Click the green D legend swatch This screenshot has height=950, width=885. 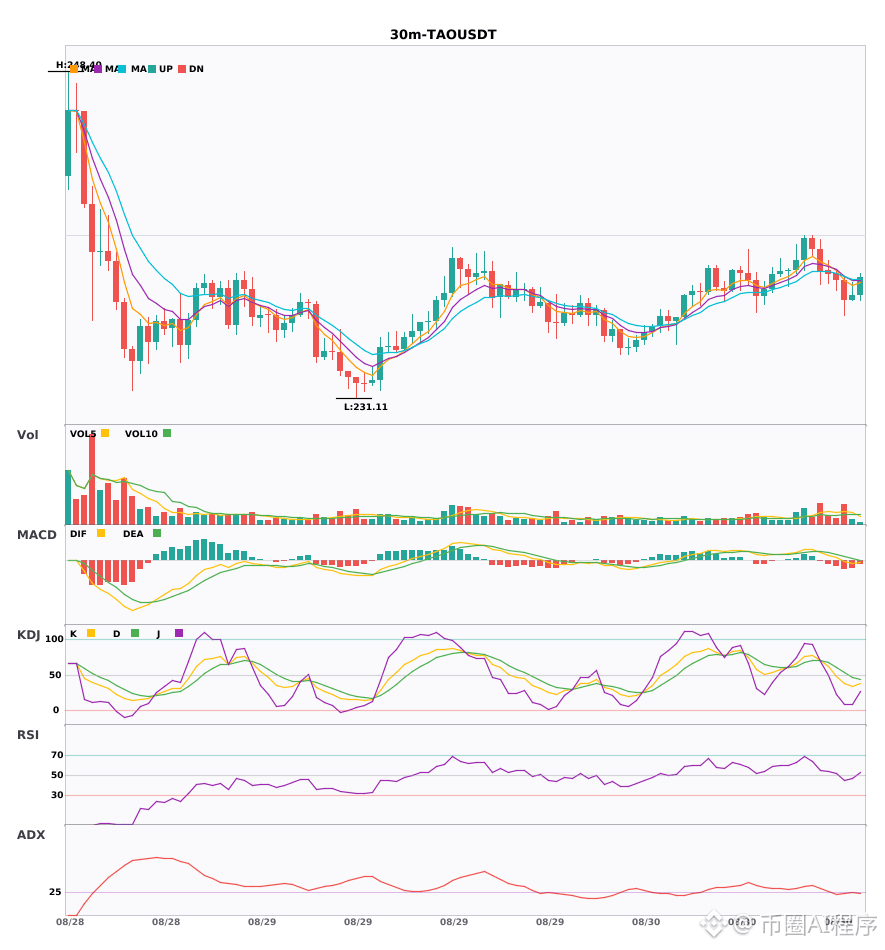pos(135,633)
